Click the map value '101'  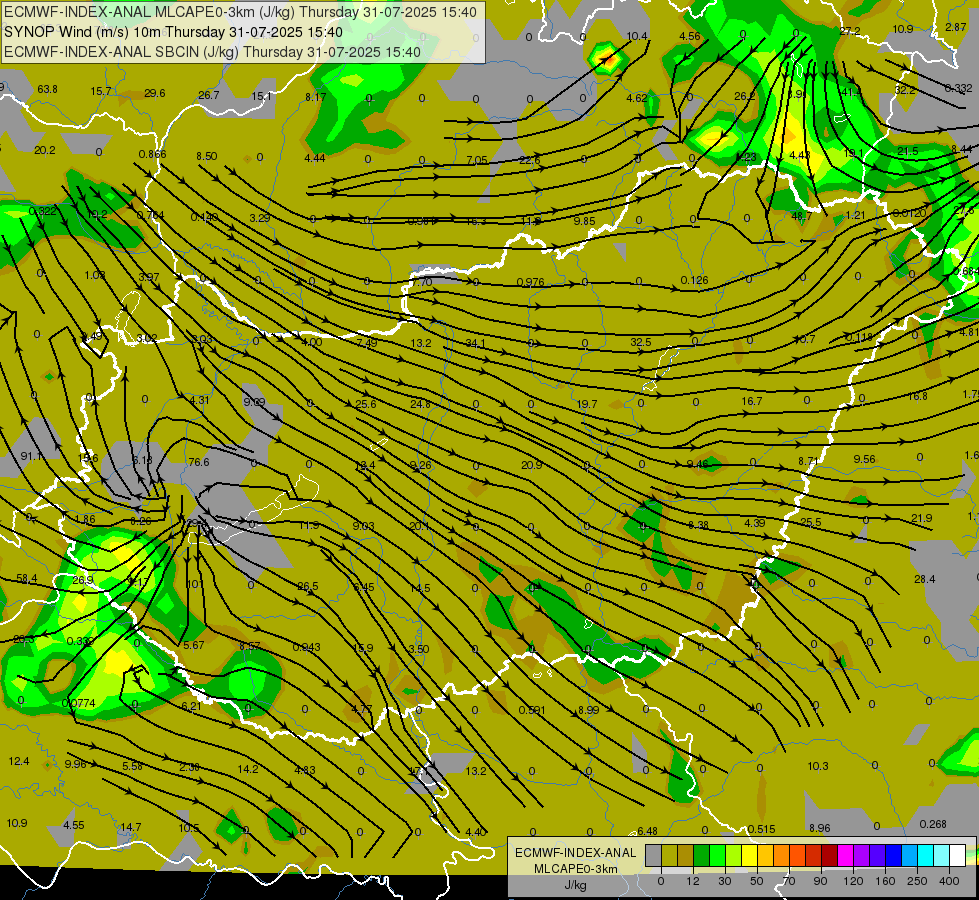(195, 584)
